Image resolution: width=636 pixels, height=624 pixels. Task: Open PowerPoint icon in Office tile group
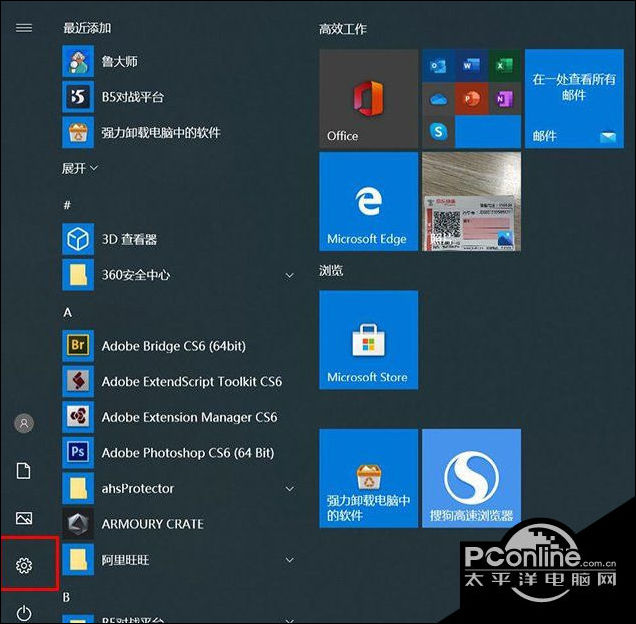[x=471, y=99]
